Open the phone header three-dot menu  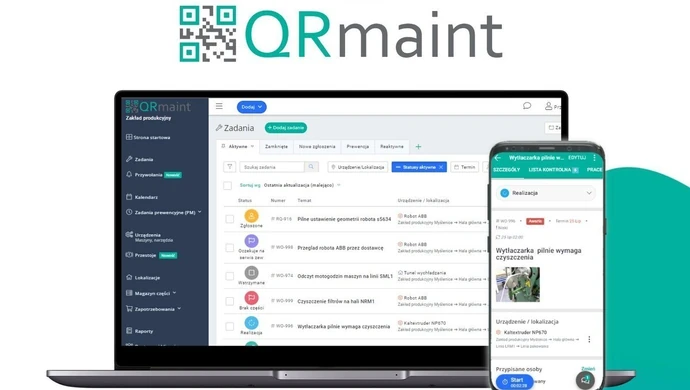click(594, 158)
